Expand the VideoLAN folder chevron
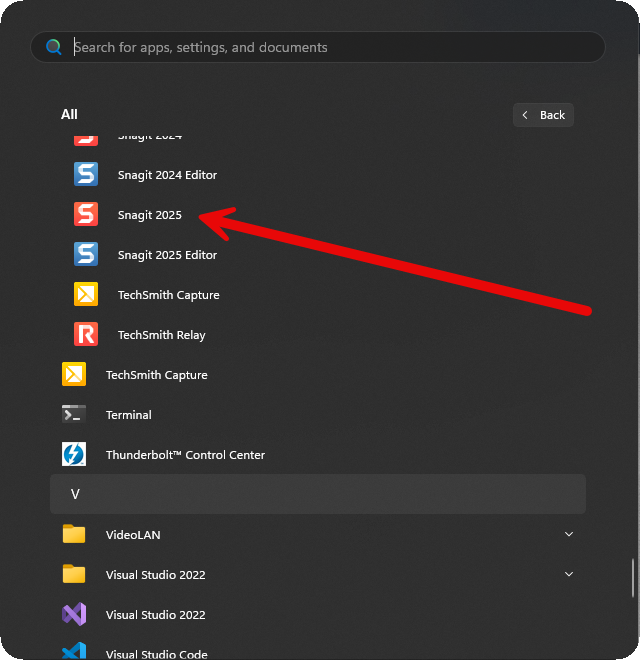Image resolution: width=640 pixels, height=660 pixels. click(x=569, y=534)
